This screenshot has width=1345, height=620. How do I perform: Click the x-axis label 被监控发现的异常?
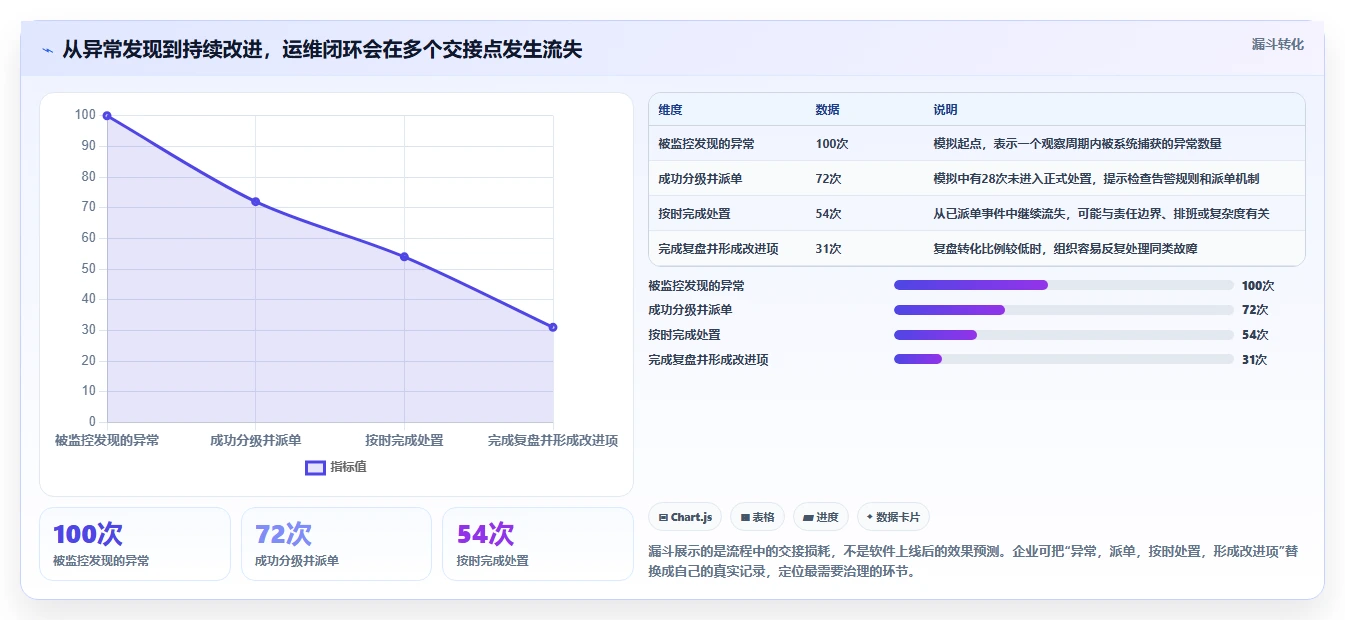pos(107,440)
